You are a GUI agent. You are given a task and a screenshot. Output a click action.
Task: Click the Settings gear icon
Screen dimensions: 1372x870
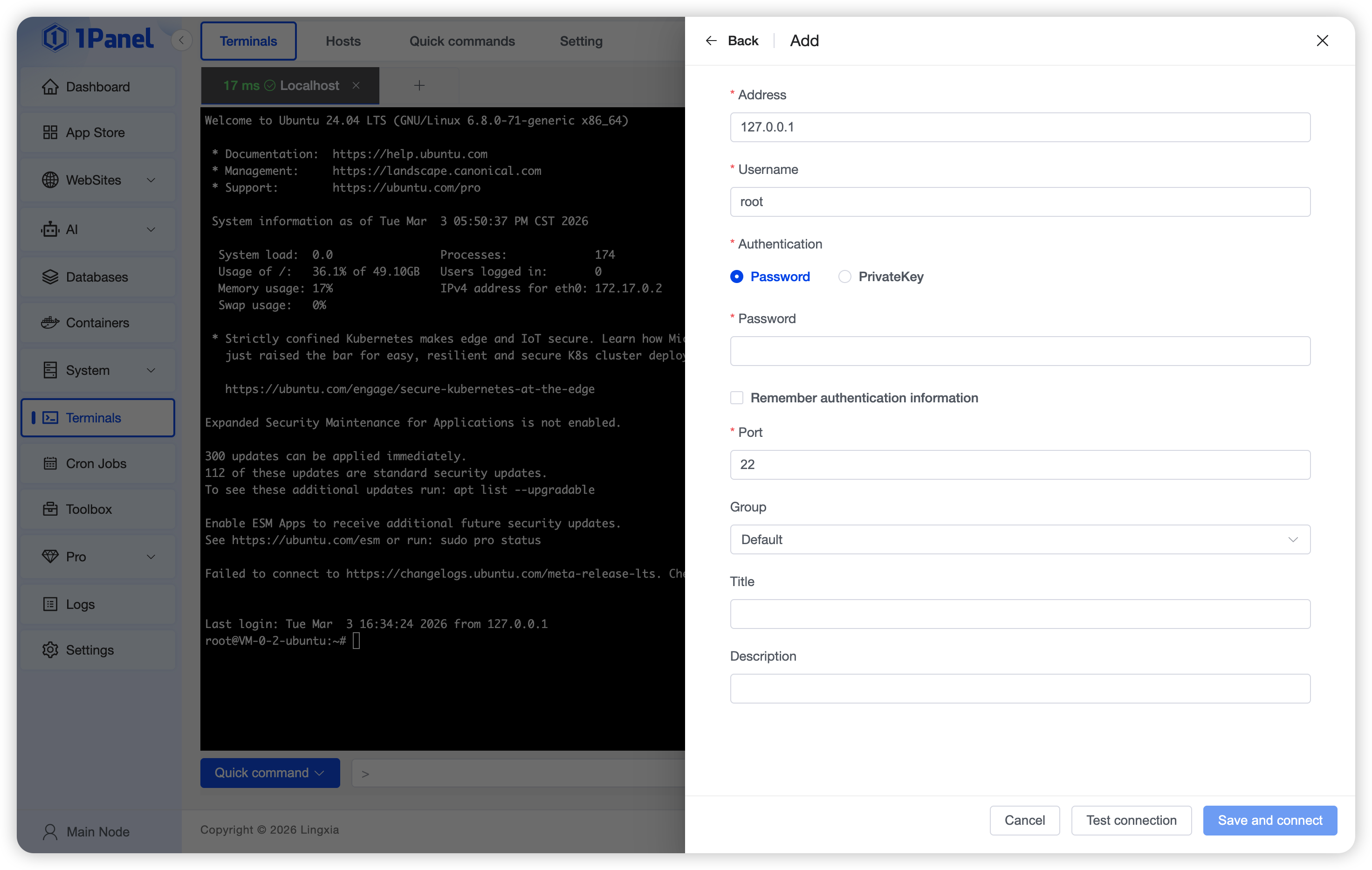click(x=50, y=650)
